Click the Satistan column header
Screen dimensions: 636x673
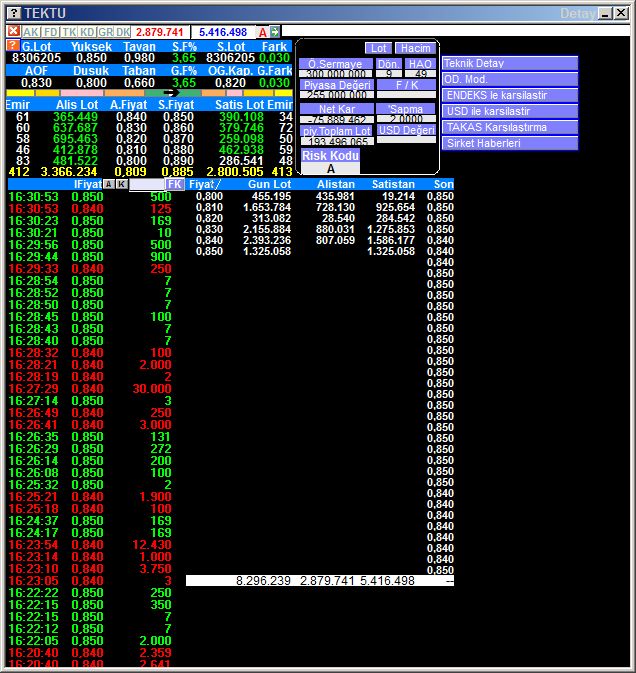tap(393, 184)
